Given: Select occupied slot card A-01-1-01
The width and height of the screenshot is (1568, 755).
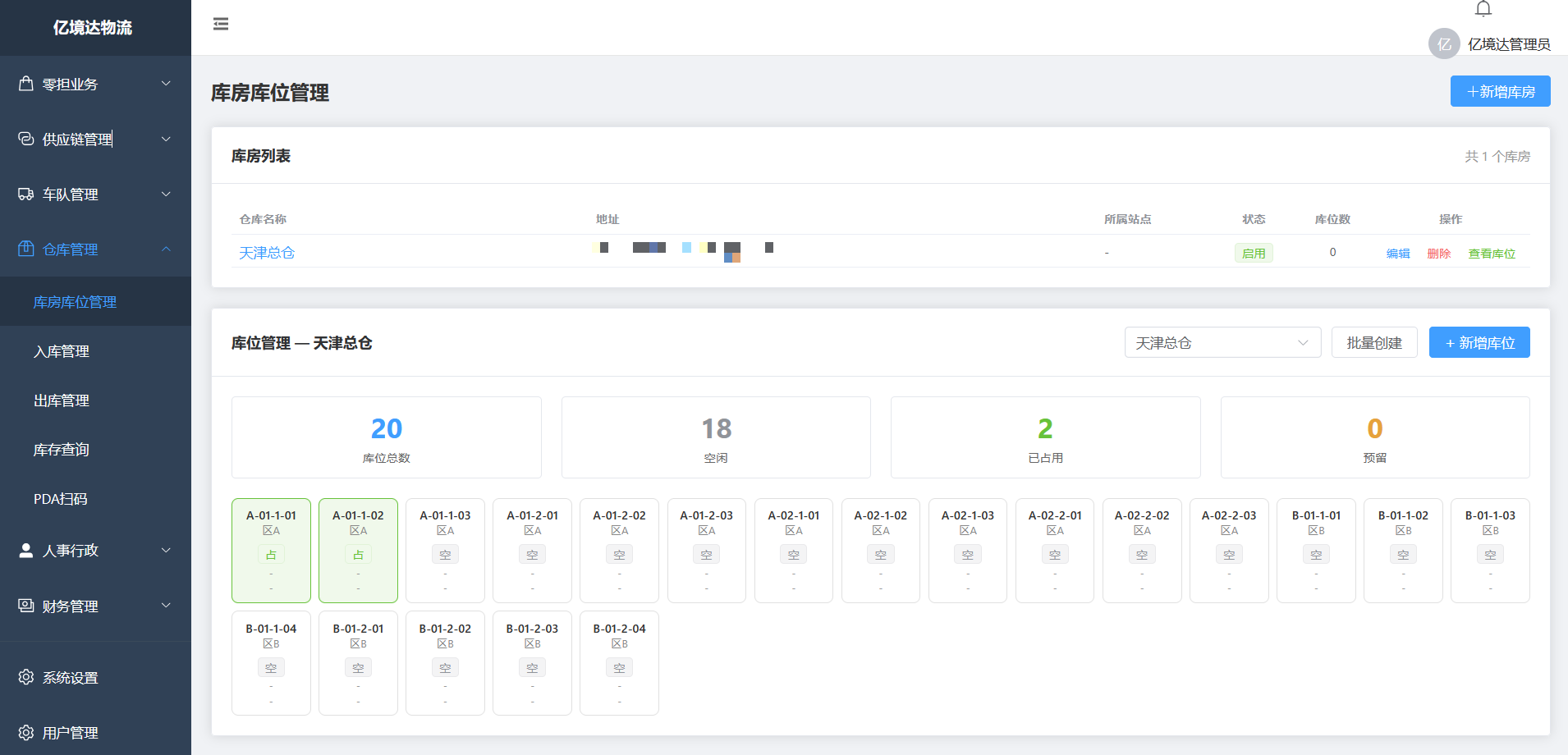Looking at the screenshot, I should pyautogui.click(x=271, y=551).
